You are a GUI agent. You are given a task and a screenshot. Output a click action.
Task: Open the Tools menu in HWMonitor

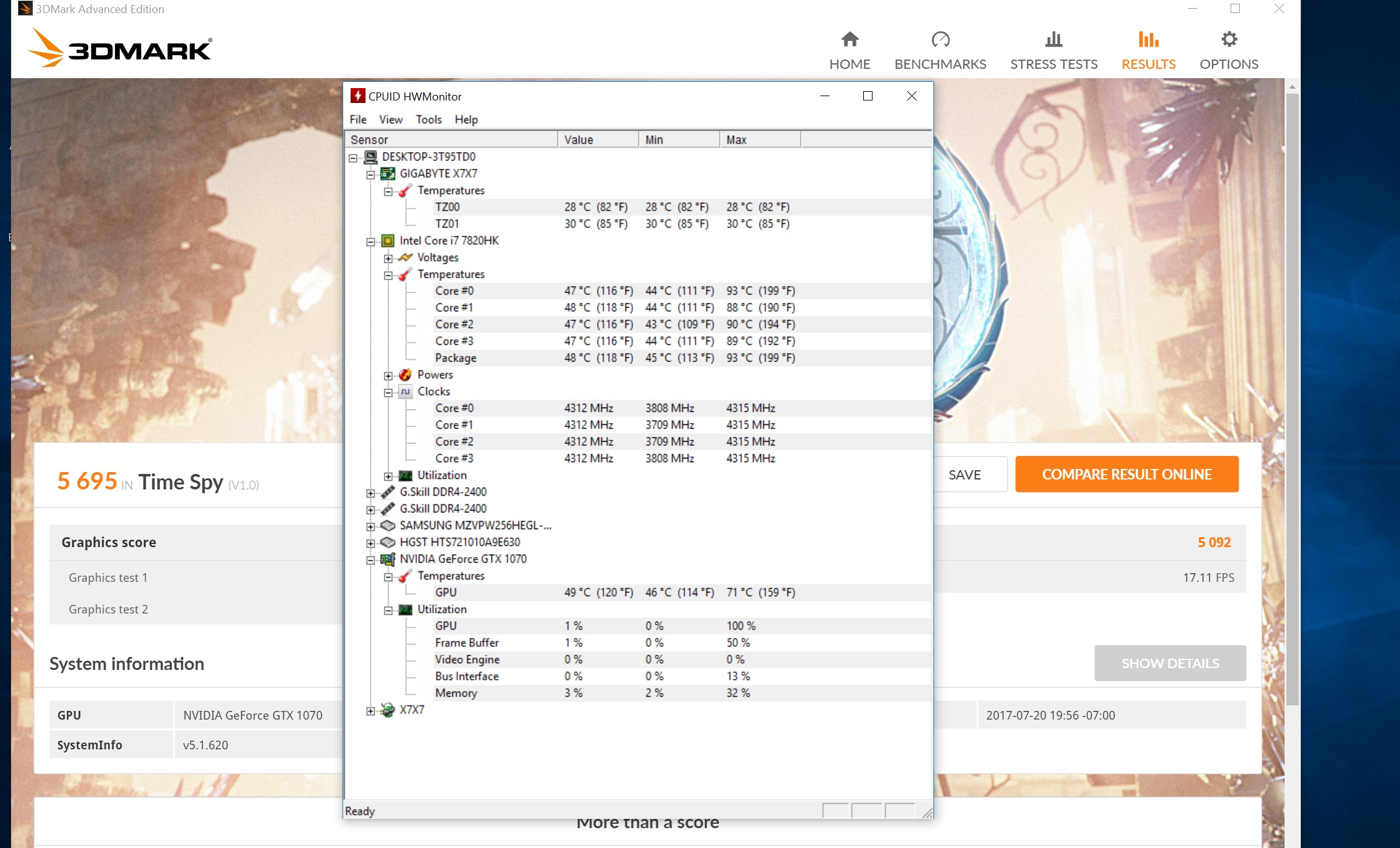pyautogui.click(x=429, y=119)
